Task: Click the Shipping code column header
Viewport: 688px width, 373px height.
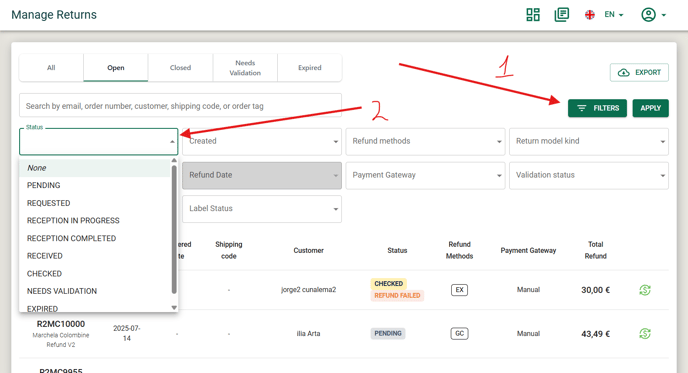Action: [x=229, y=250]
